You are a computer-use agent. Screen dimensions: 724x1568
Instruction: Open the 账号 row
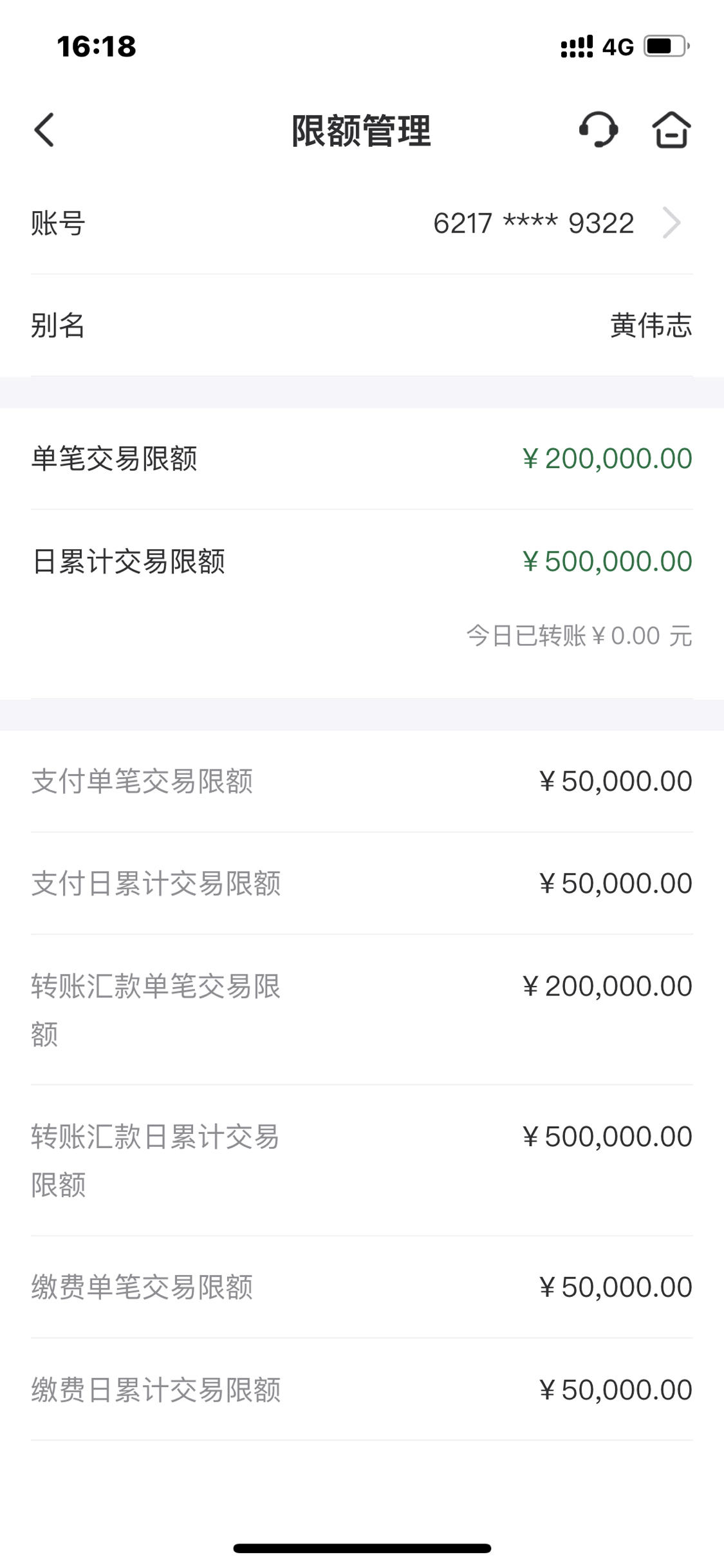click(x=362, y=223)
